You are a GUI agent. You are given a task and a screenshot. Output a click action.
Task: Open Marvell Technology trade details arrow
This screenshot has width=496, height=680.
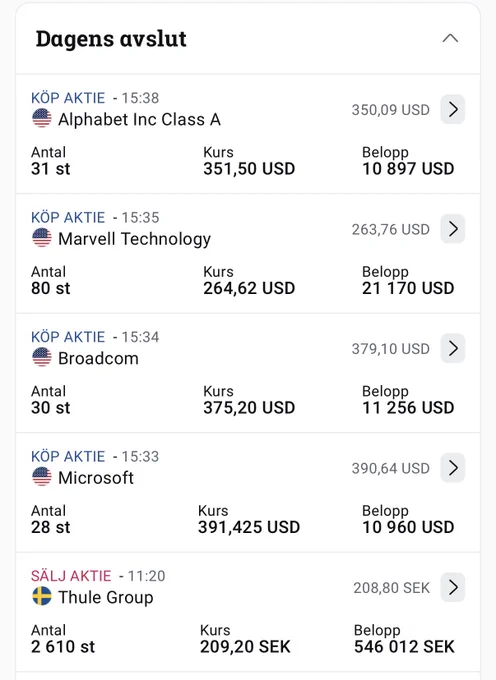pyautogui.click(x=453, y=229)
